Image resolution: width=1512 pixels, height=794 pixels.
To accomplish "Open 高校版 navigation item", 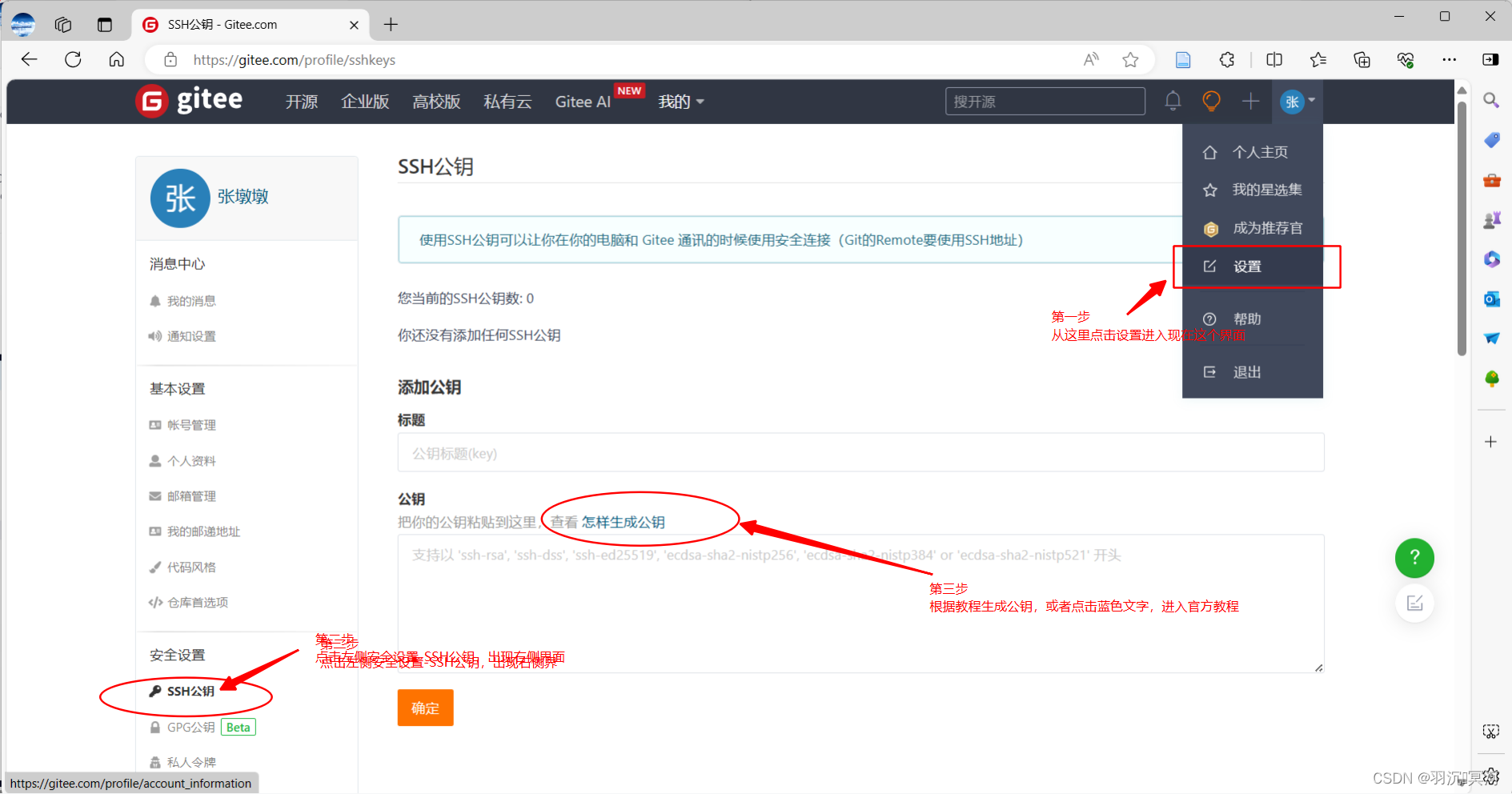I will (436, 102).
